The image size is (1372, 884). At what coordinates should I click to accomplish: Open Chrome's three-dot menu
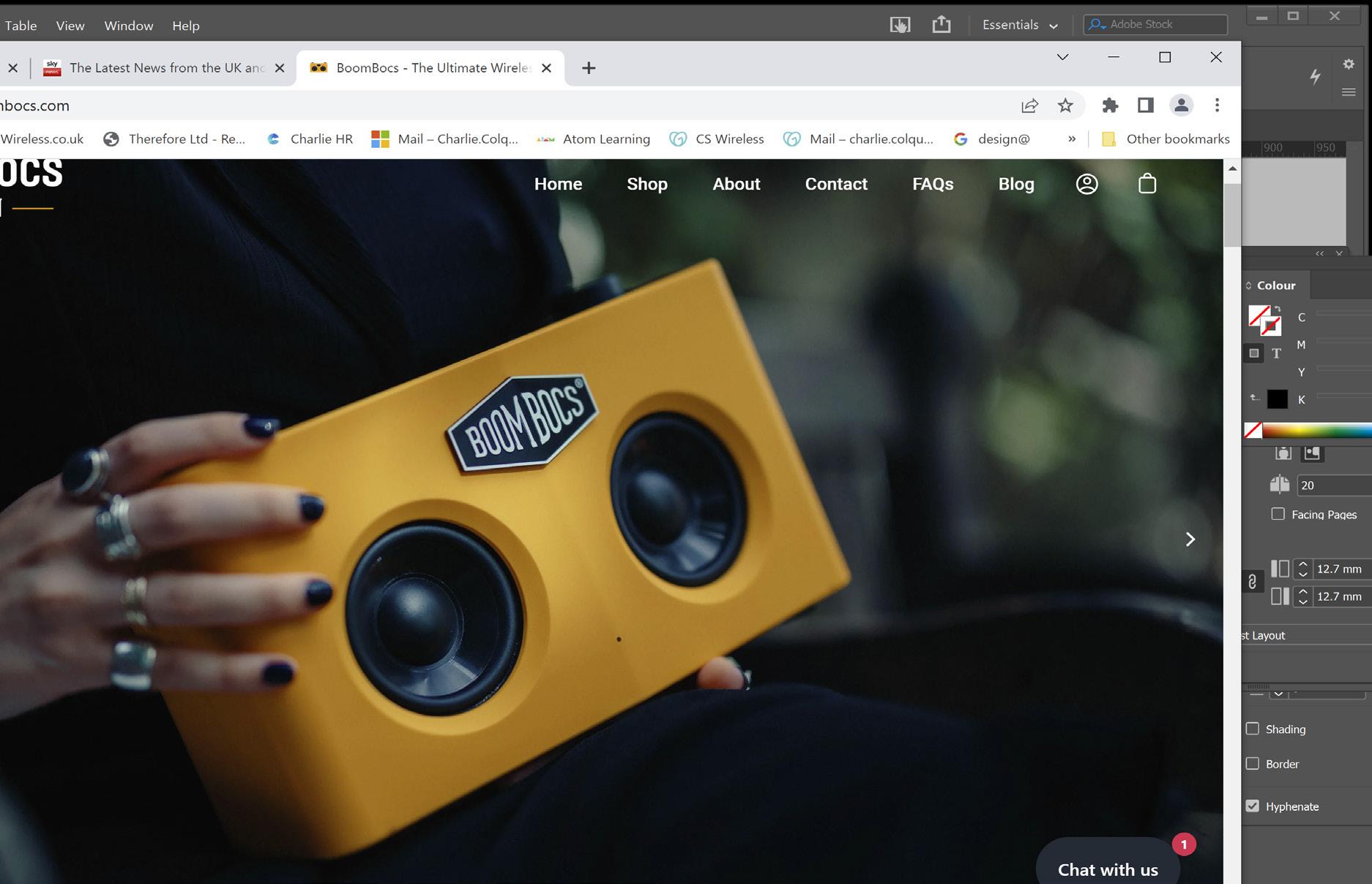[1217, 105]
